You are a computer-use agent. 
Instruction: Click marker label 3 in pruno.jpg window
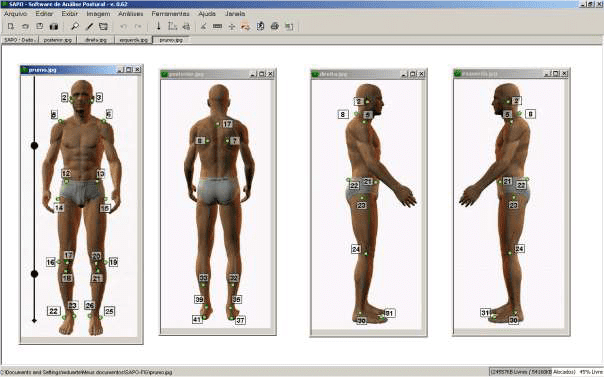coord(99,97)
